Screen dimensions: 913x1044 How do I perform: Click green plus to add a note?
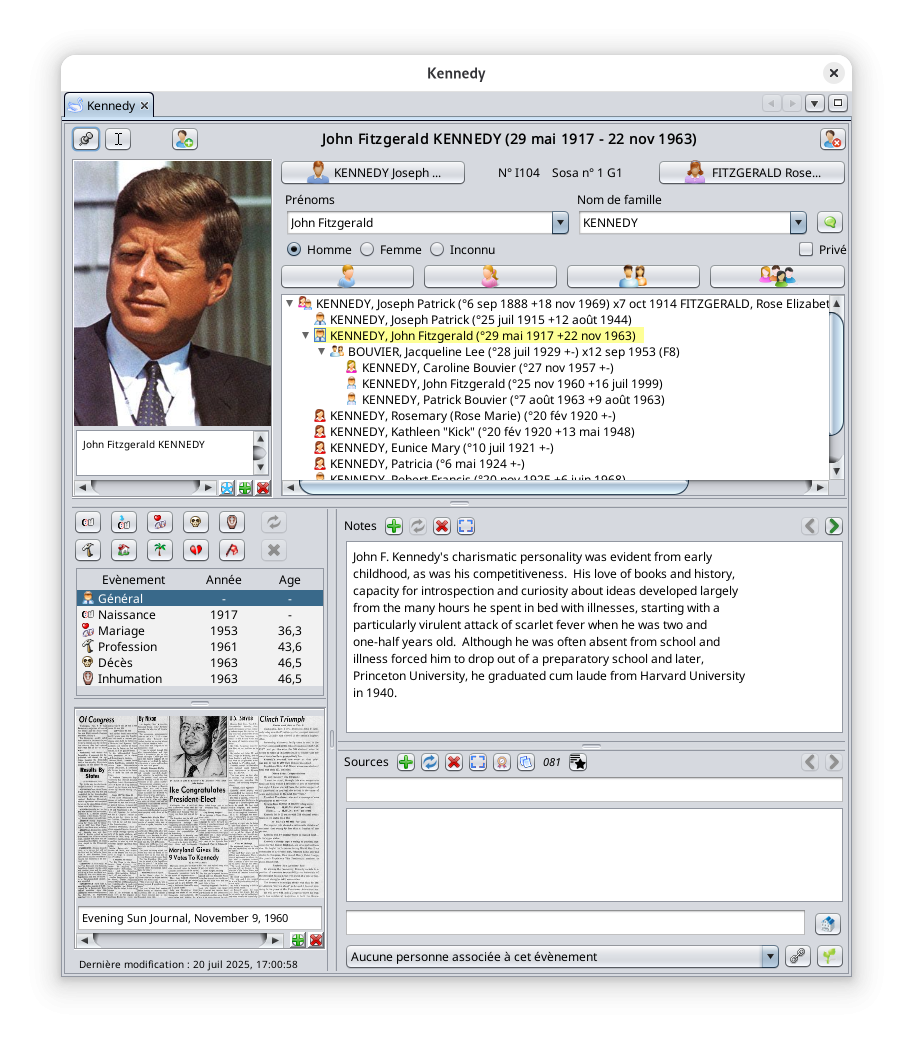pyautogui.click(x=394, y=527)
